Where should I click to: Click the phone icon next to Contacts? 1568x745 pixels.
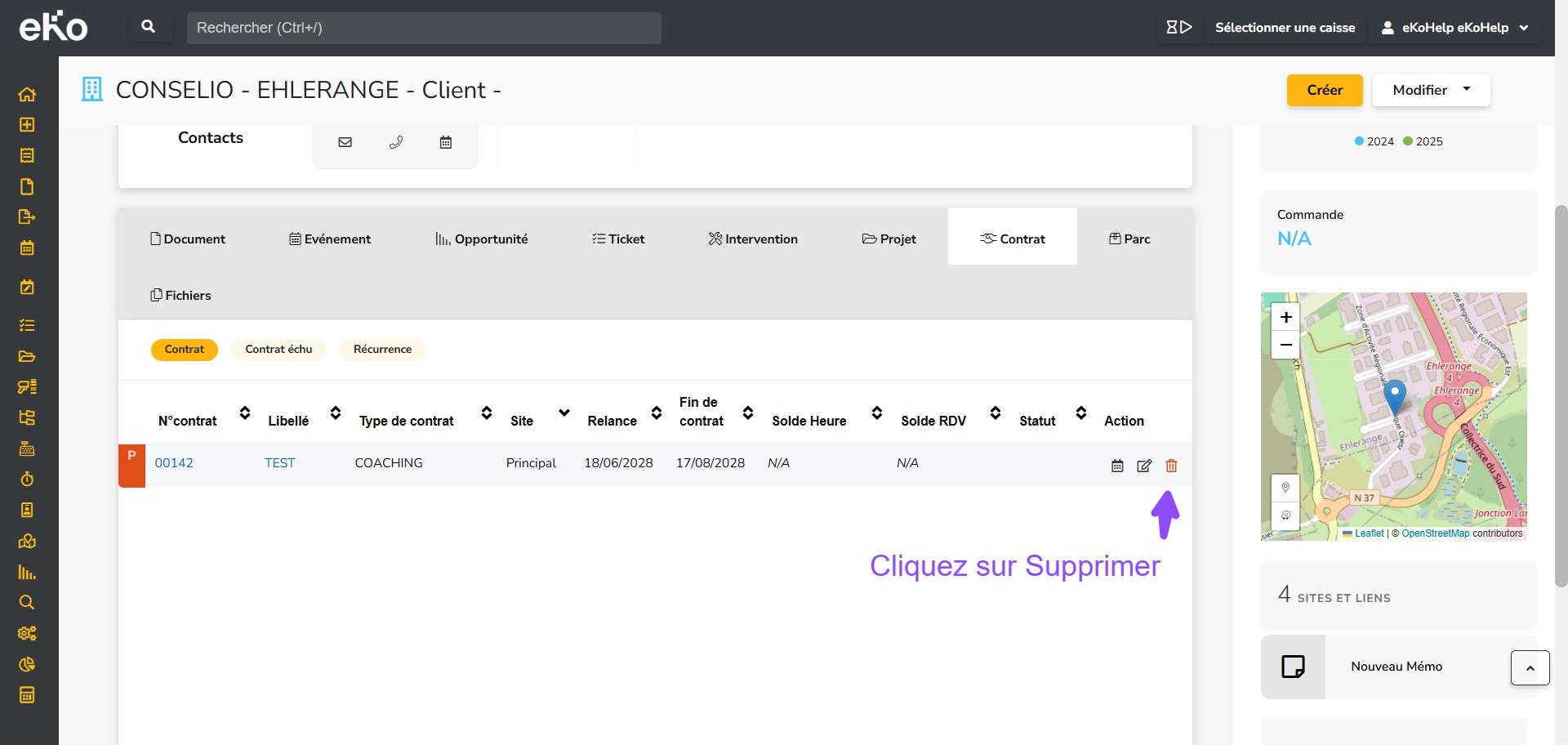tap(396, 142)
